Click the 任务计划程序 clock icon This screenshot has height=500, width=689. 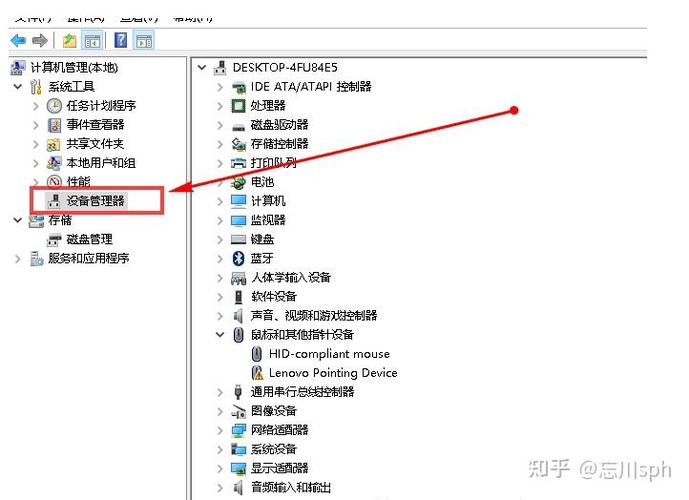coord(54,105)
